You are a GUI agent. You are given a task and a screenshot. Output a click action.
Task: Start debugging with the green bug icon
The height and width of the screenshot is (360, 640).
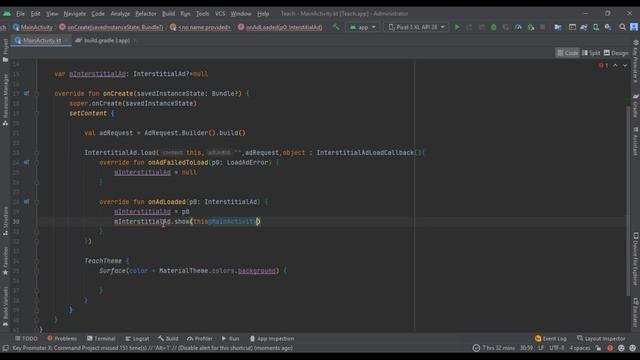coord(493,27)
